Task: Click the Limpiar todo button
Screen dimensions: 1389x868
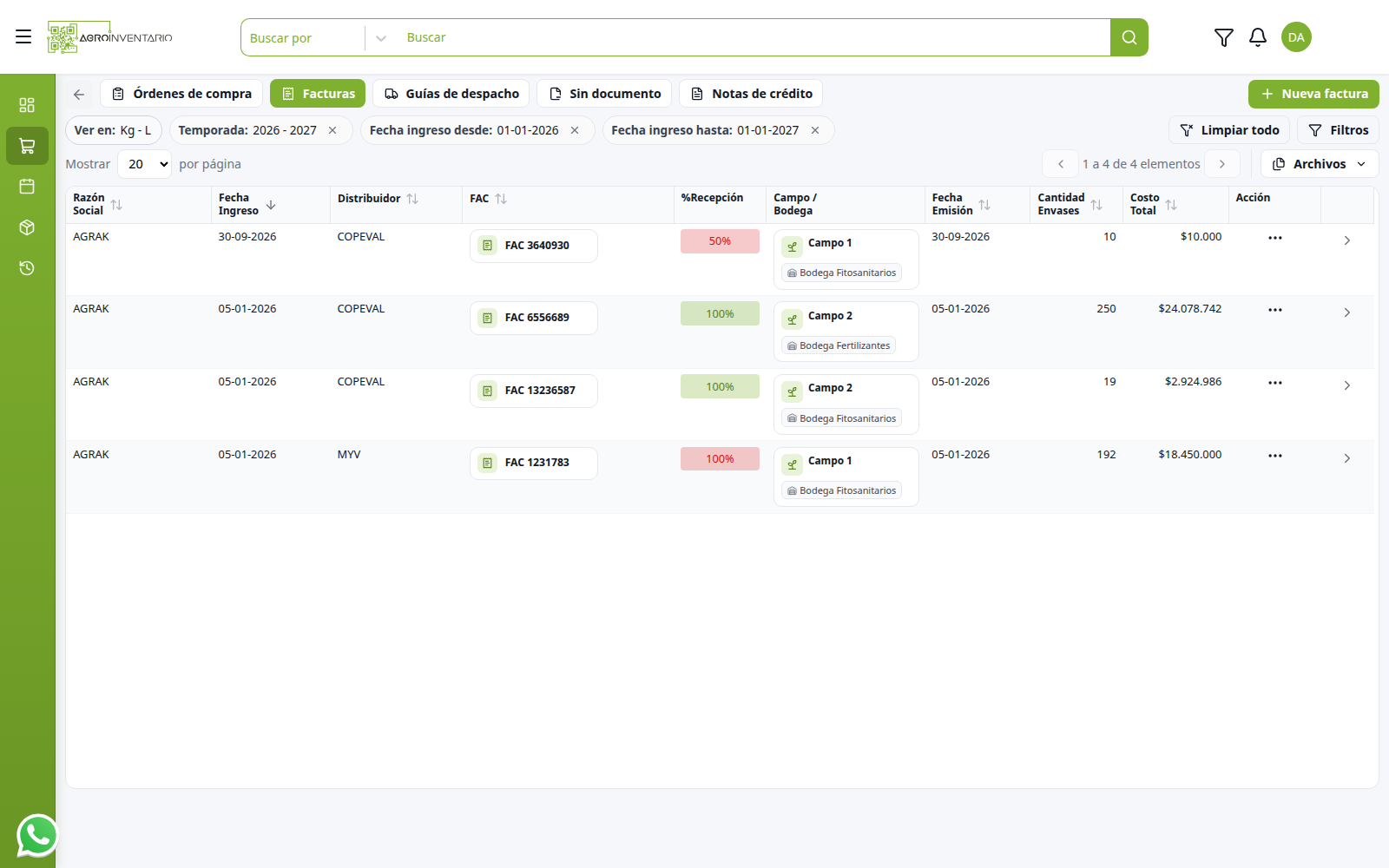Action: pos(1229,130)
